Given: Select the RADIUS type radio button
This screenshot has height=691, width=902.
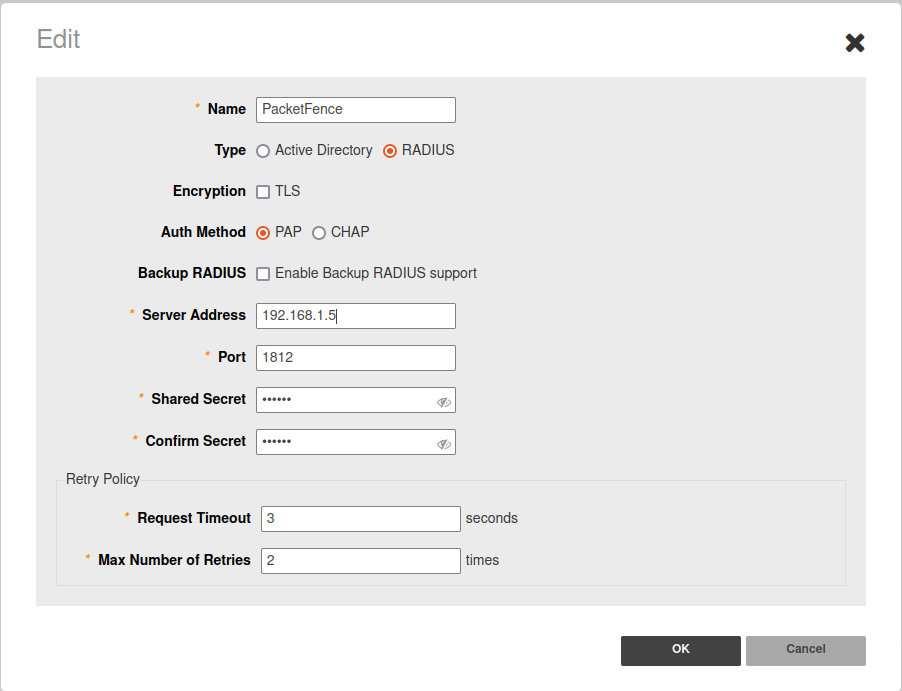Looking at the screenshot, I should pos(390,151).
